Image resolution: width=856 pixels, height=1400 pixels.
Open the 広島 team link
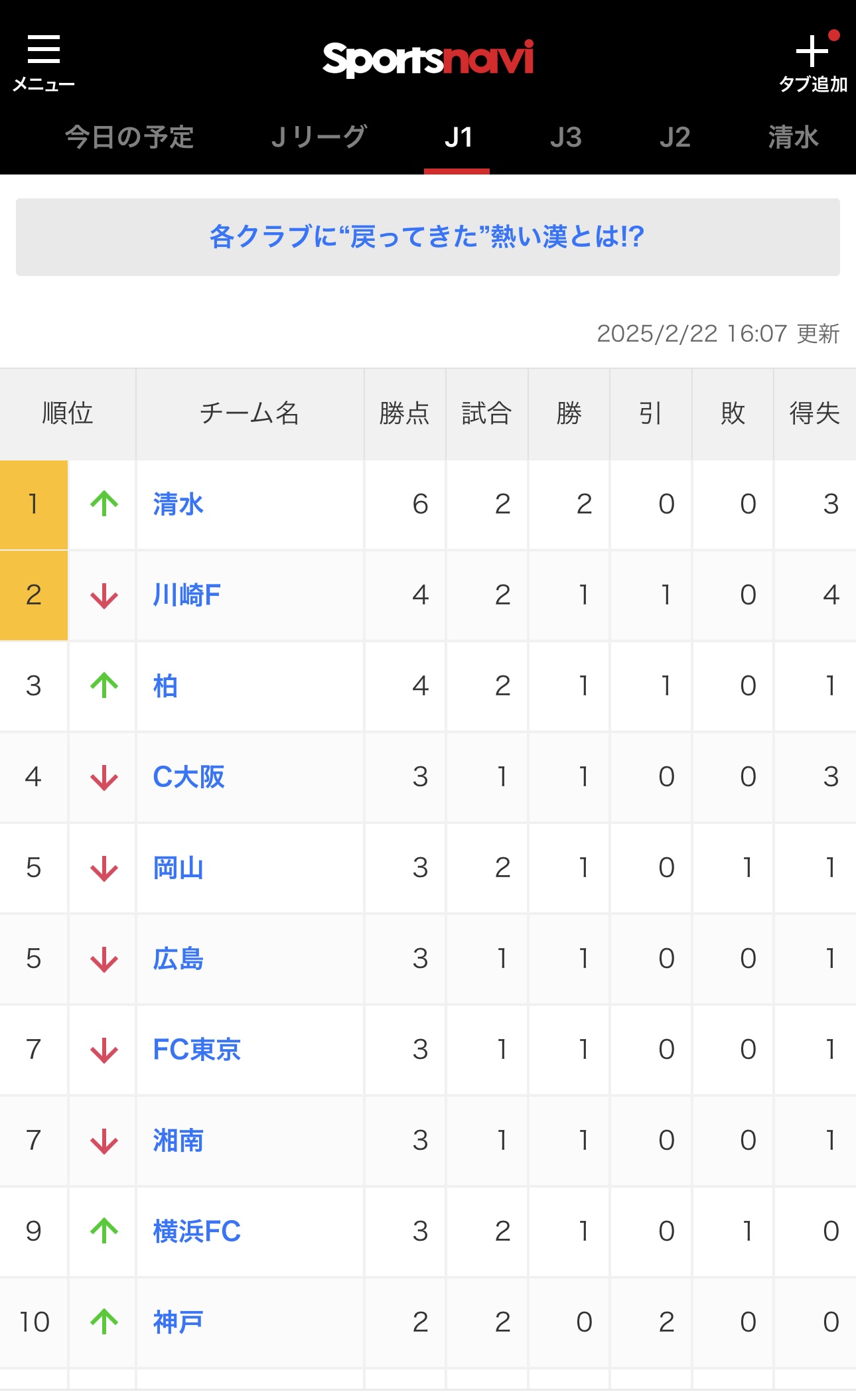[178, 959]
